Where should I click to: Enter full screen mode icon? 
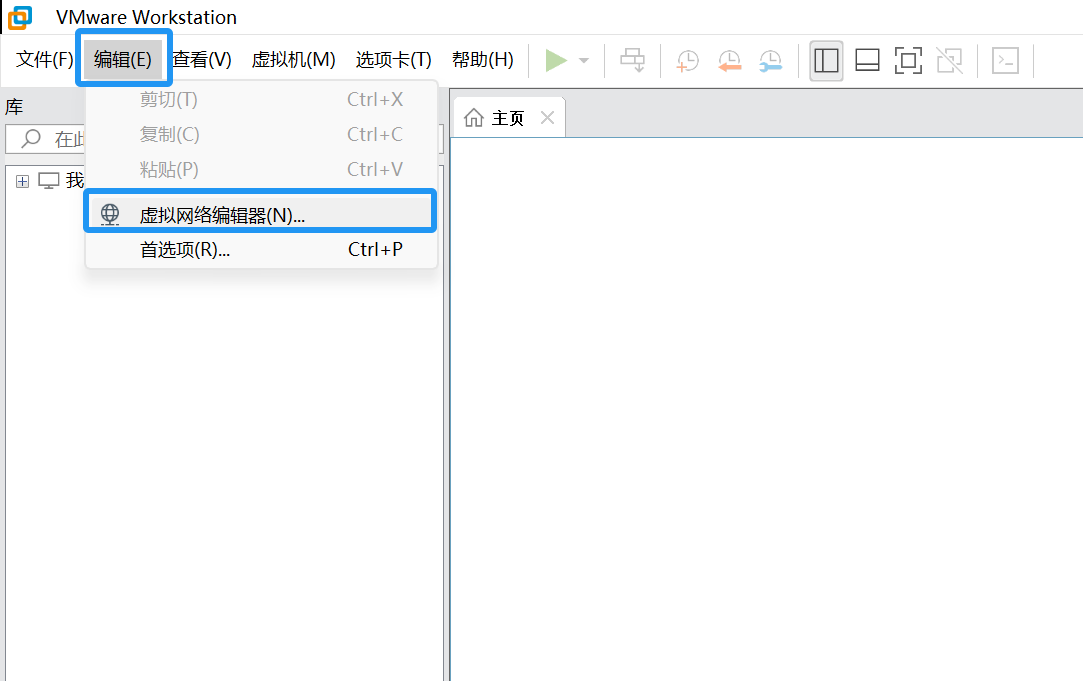(908, 61)
